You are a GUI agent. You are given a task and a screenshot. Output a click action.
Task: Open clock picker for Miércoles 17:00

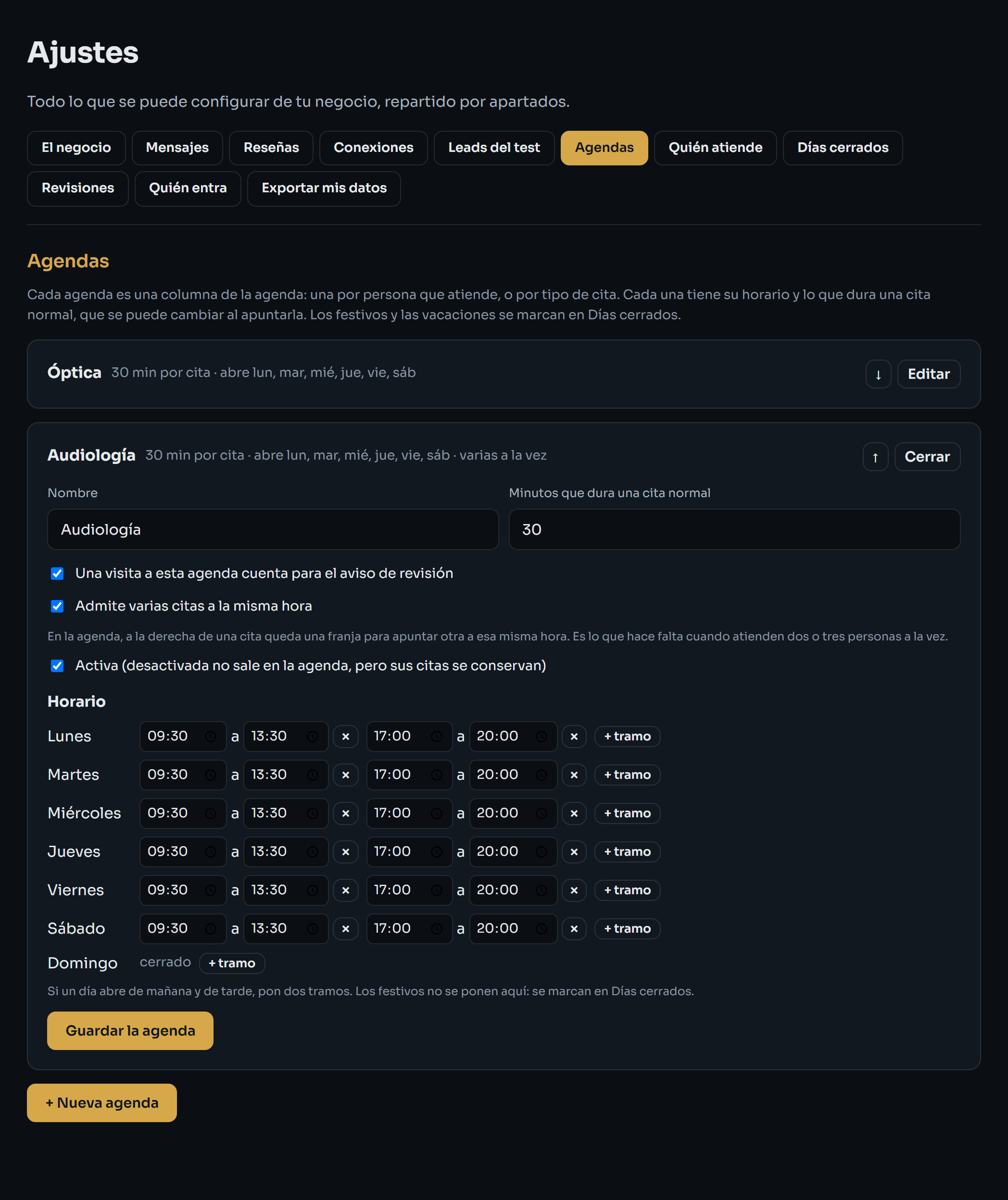coord(436,813)
